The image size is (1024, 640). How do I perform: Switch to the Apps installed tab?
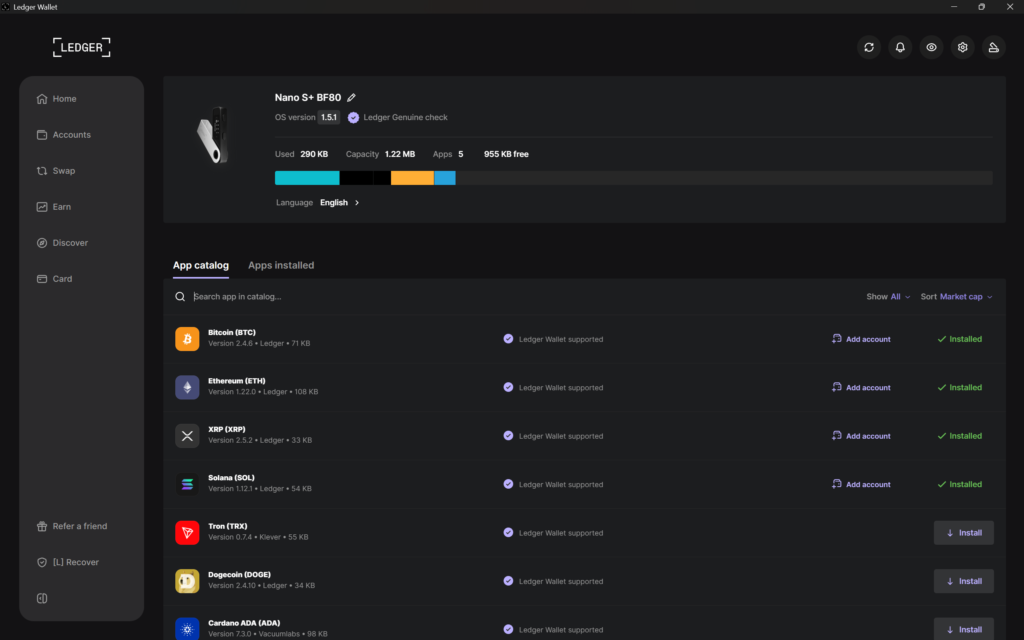pos(281,265)
